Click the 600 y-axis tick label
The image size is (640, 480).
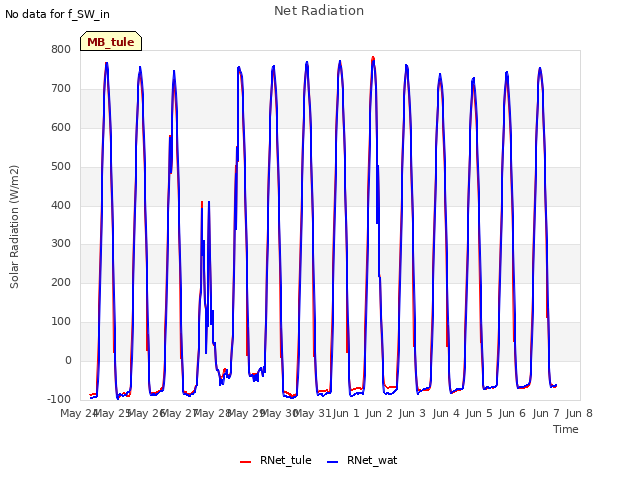[x=61, y=127]
